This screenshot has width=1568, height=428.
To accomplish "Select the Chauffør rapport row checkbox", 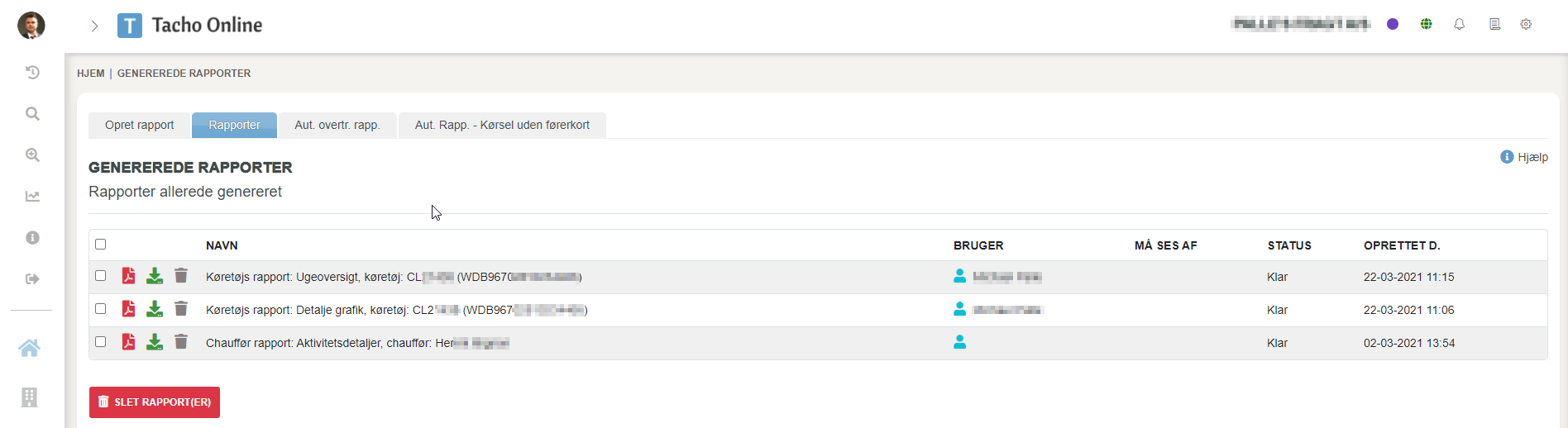I will pyautogui.click(x=101, y=342).
